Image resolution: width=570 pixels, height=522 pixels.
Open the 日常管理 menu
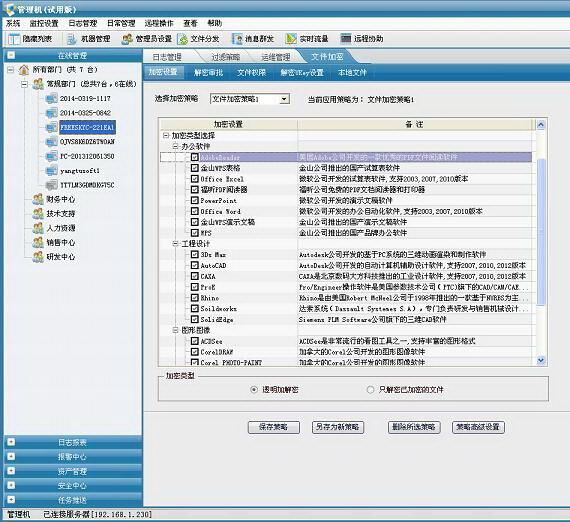point(121,23)
